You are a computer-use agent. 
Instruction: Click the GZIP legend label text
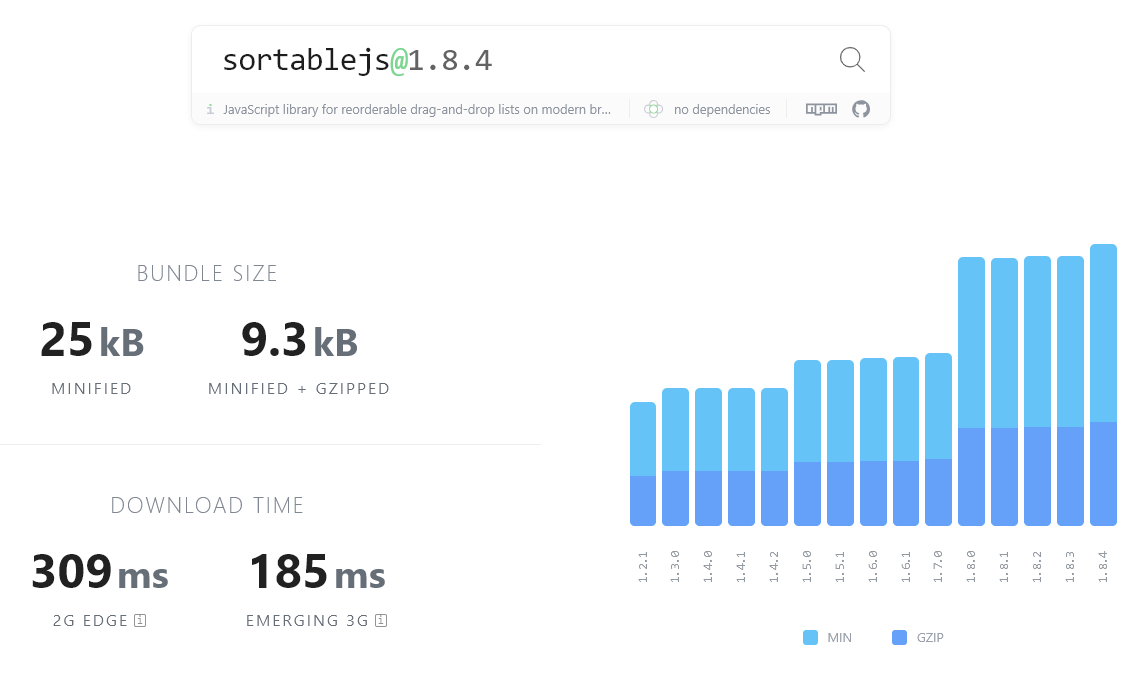point(930,638)
